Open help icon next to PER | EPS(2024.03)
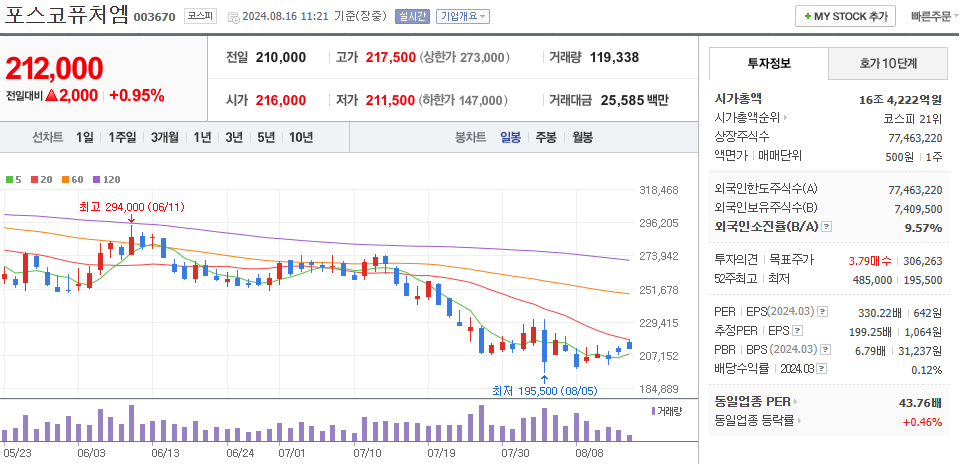The width and height of the screenshot is (962, 464). click(823, 312)
